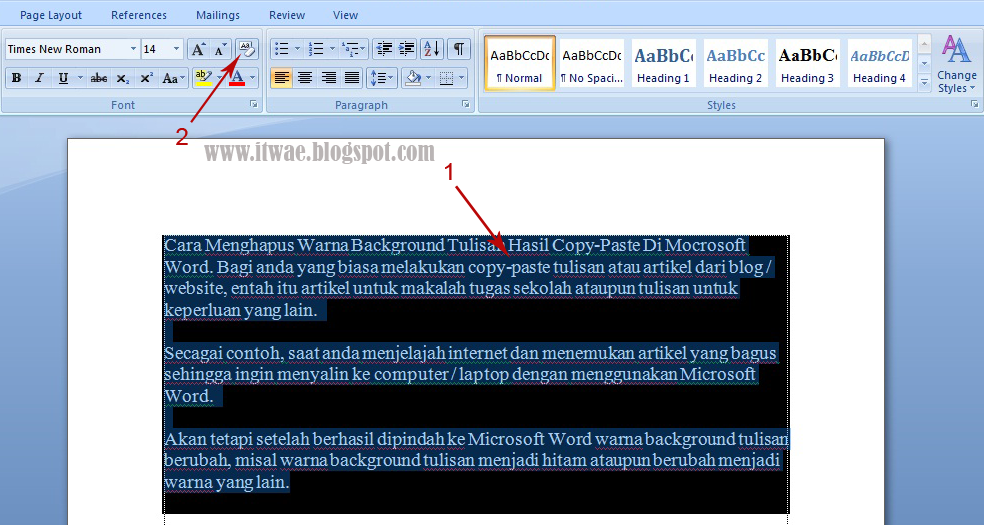Click the Change Case Aa button
Image resolution: width=984 pixels, height=525 pixels.
tap(173, 78)
